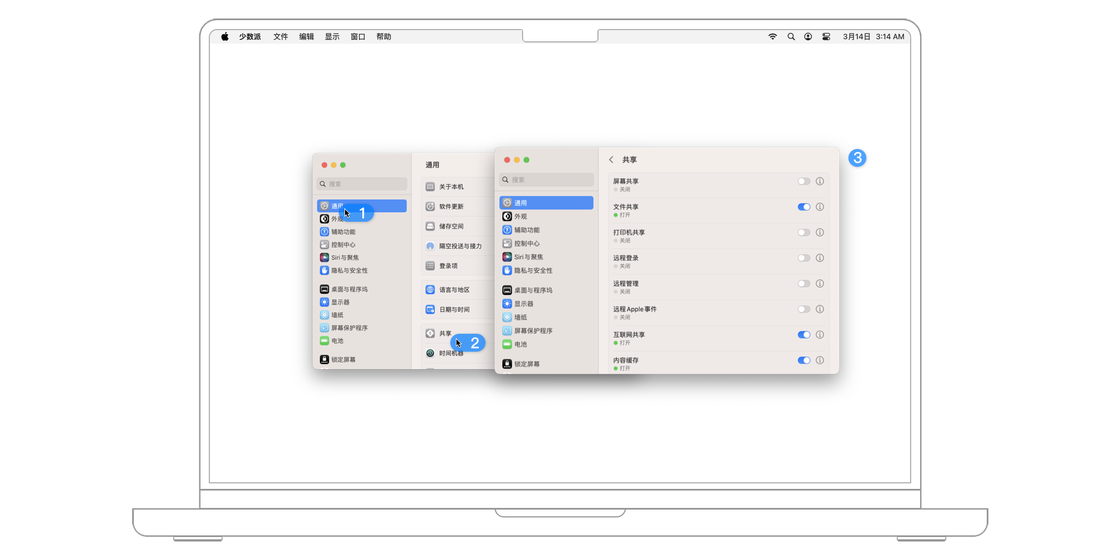1120x560 pixels.
Task: Select 外观 icon in front Sharing window sidebar
Action: pyautogui.click(x=507, y=216)
